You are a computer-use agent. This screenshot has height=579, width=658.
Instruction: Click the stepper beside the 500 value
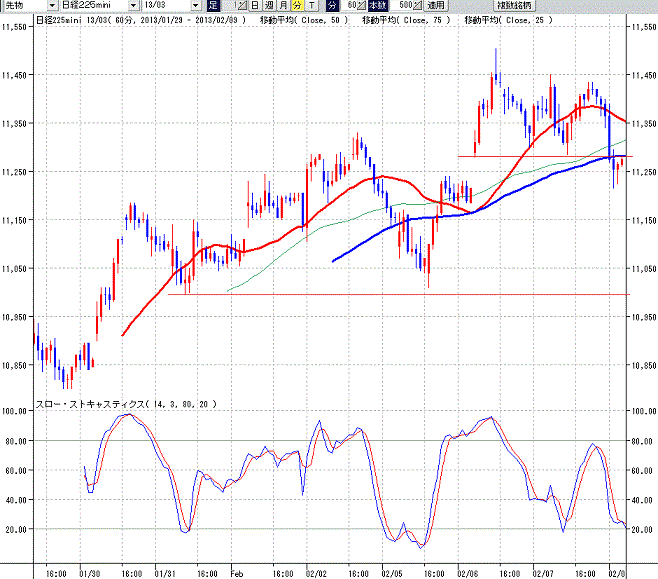point(418,5)
